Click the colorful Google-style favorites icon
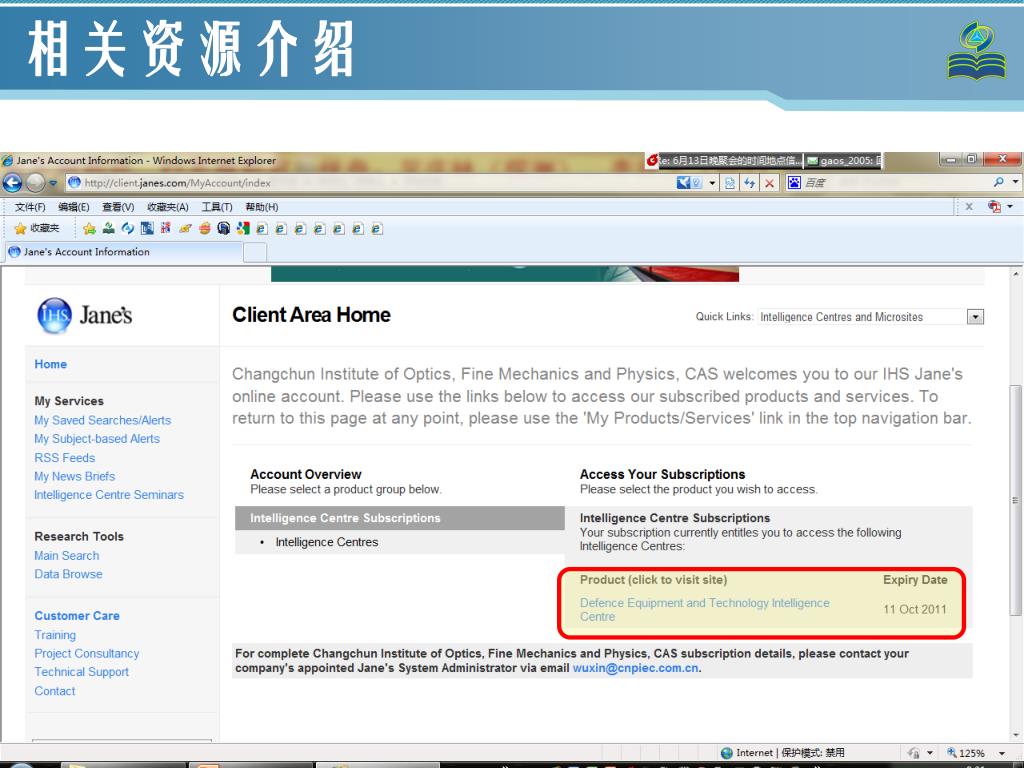Viewport: 1024px width, 768px height. [x=243, y=228]
